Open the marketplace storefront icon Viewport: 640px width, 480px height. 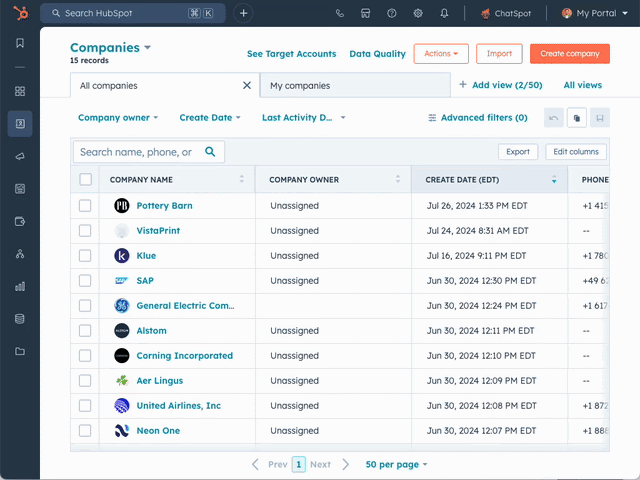366,13
